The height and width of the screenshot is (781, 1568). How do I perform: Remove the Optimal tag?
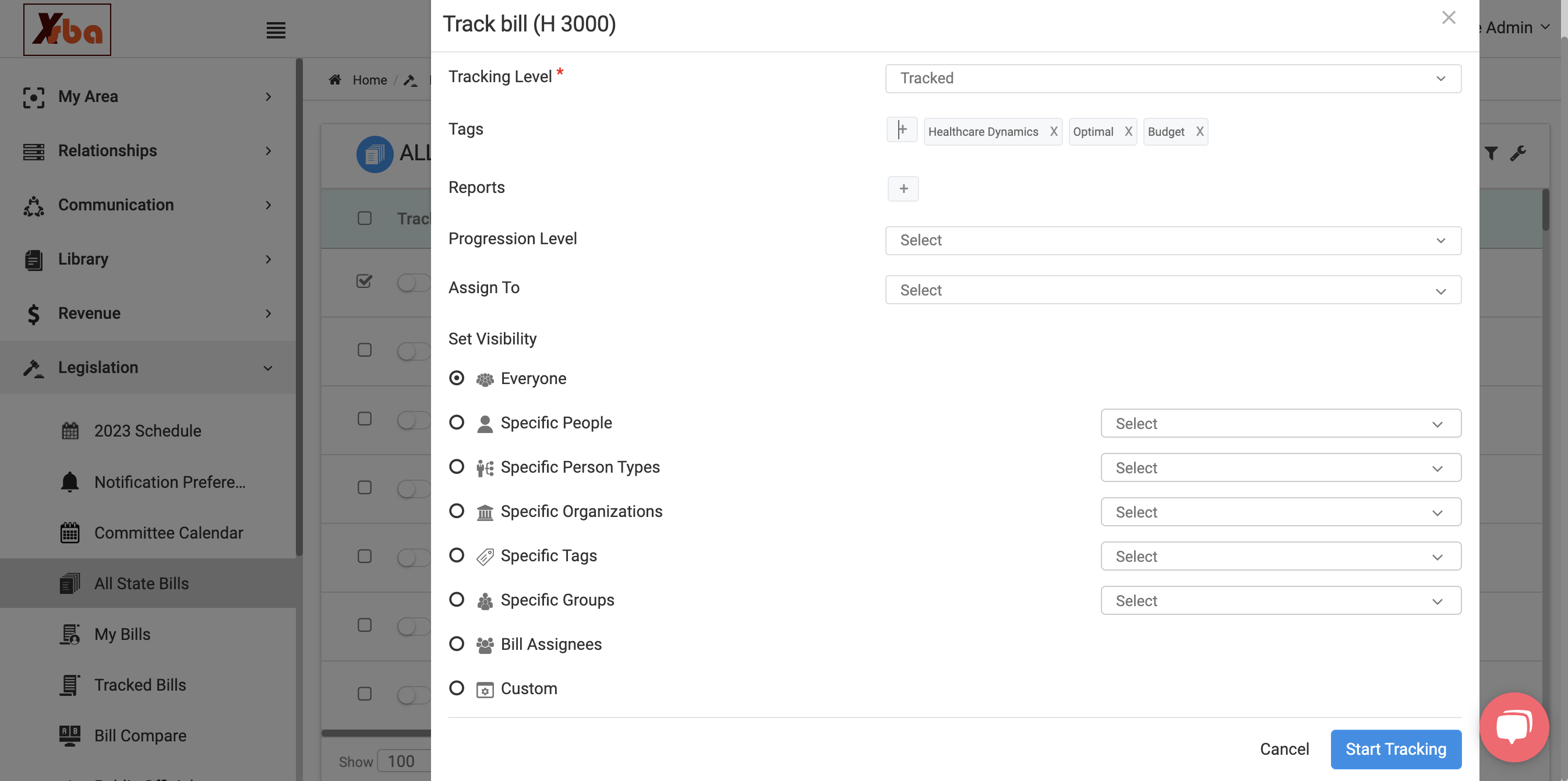click(1128, 132)
